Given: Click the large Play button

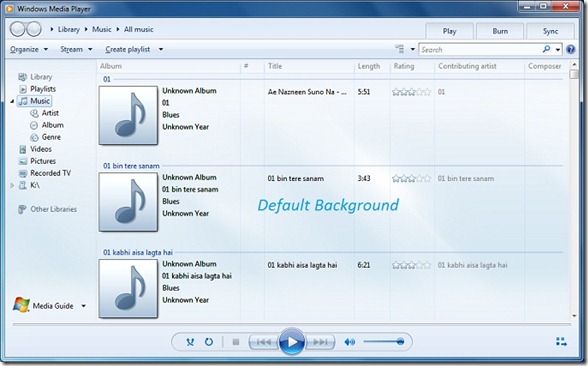Looking at the screenshot, I should (x=292, y=342).
